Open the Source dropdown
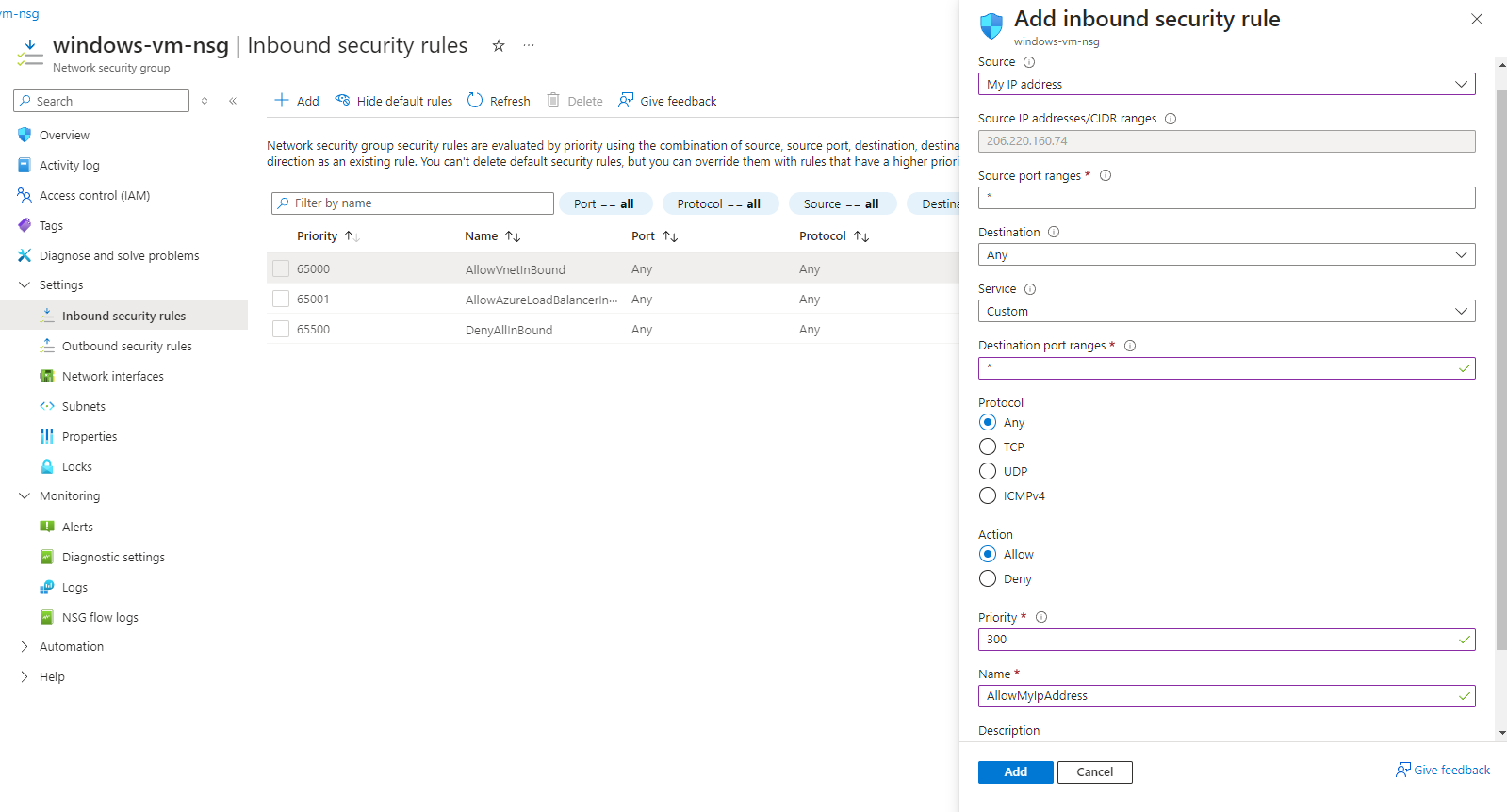 pyautogui.click(x=1226, y=84)
